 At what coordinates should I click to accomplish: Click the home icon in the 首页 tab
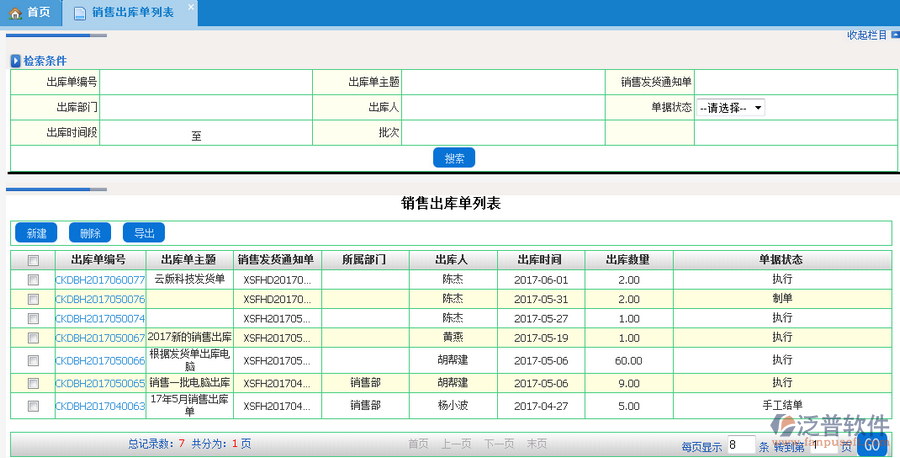point(15,12)
